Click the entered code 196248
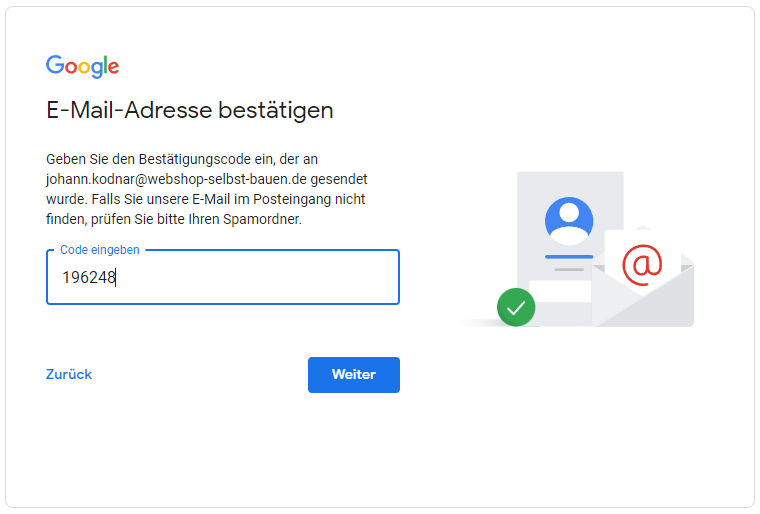The width and height of the screenshot is (760, 514). [x=89, y=277]
